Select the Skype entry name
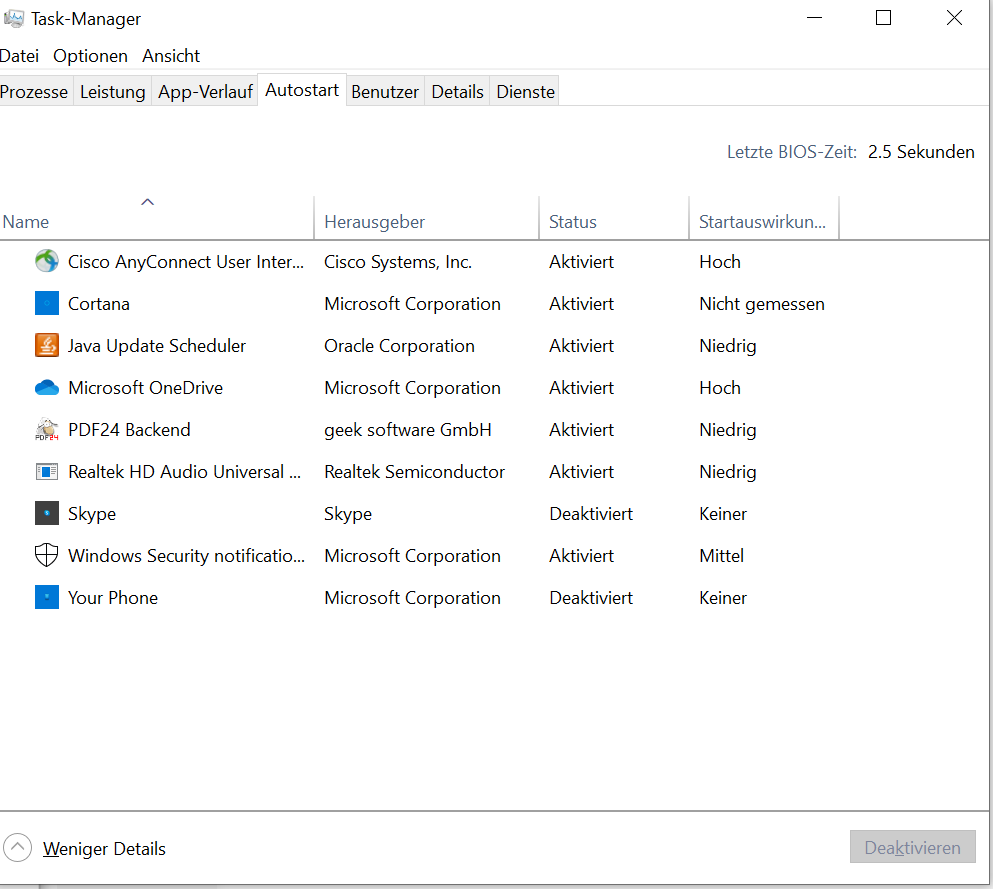 coord(92,514)
